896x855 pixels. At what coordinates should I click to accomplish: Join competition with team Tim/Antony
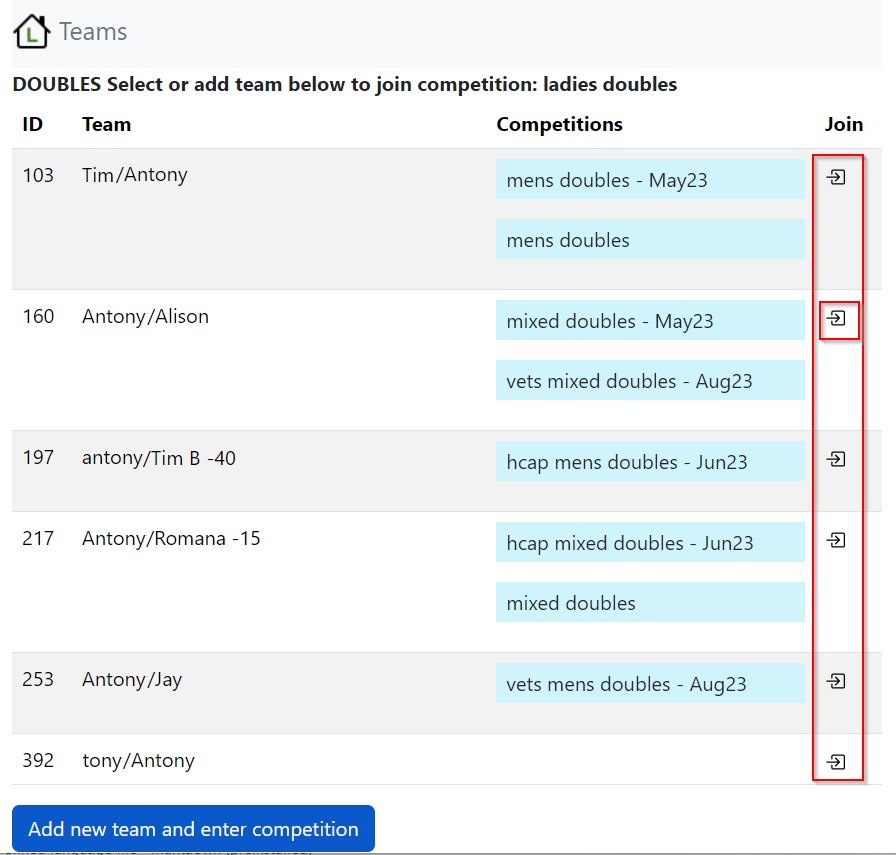pyautogui.click(x=837, y=178)
